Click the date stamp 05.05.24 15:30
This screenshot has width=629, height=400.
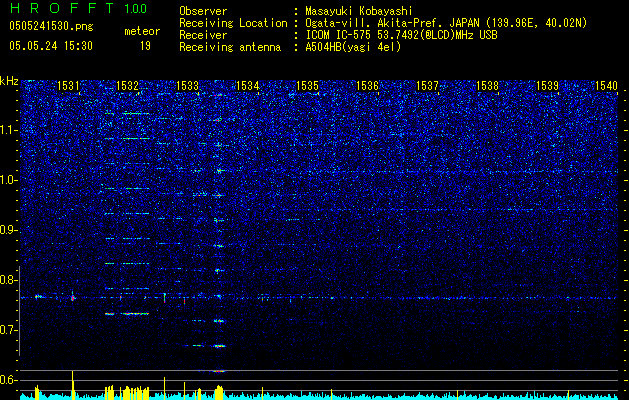pyautogui.click(x=51, y=46)
